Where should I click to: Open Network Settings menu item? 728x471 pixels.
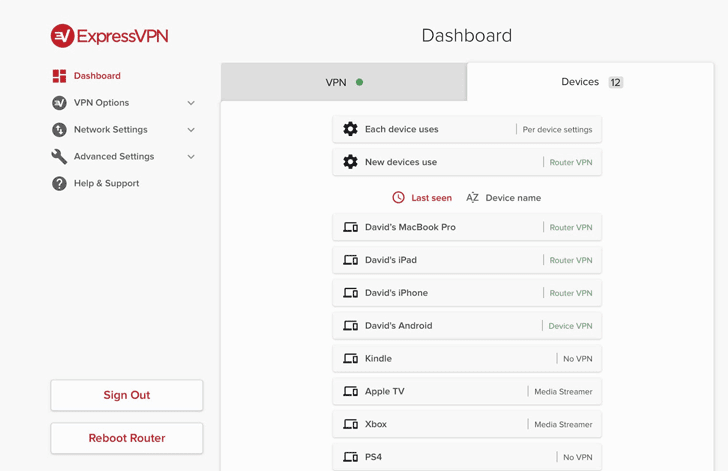point(110,130)
